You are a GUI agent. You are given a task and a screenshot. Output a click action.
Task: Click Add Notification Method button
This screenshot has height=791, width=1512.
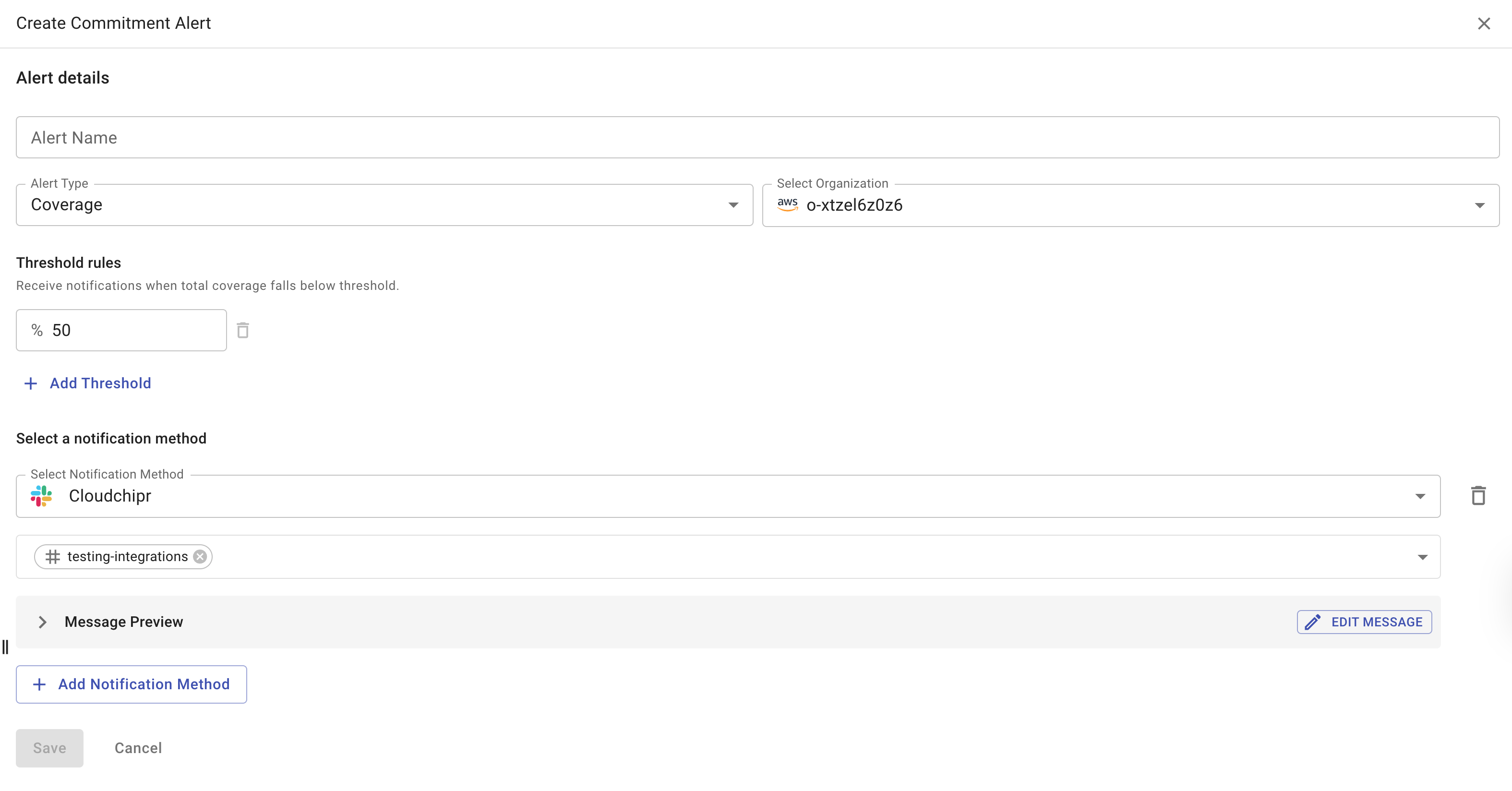click(132, 684)
